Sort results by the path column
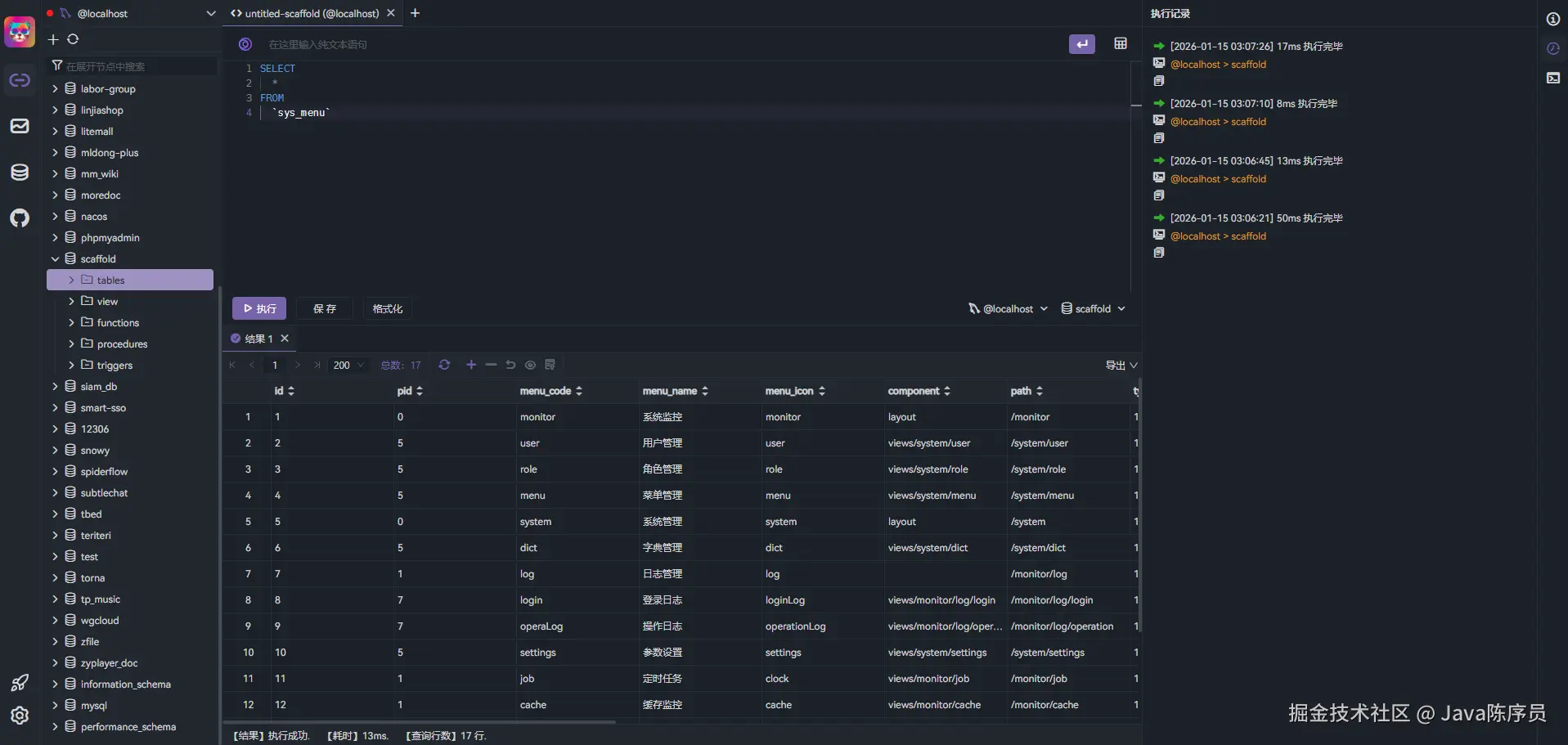The height and width of the screenshot is (745, 1568). click(x=1040, y=391)
